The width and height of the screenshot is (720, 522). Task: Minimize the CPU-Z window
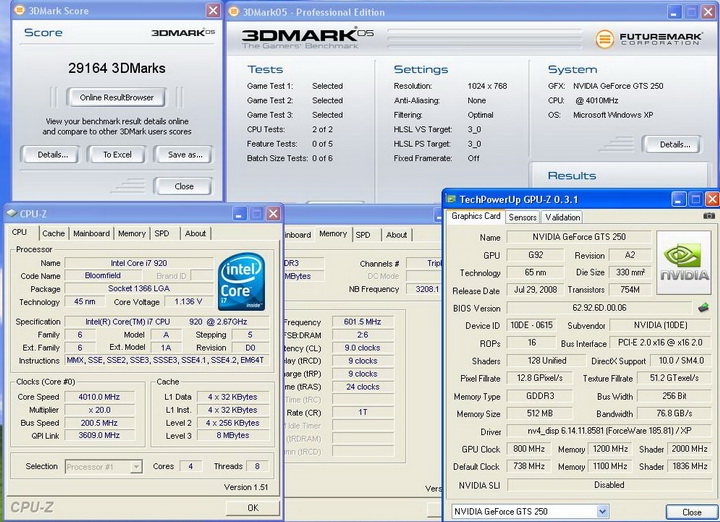coord(239,213)
